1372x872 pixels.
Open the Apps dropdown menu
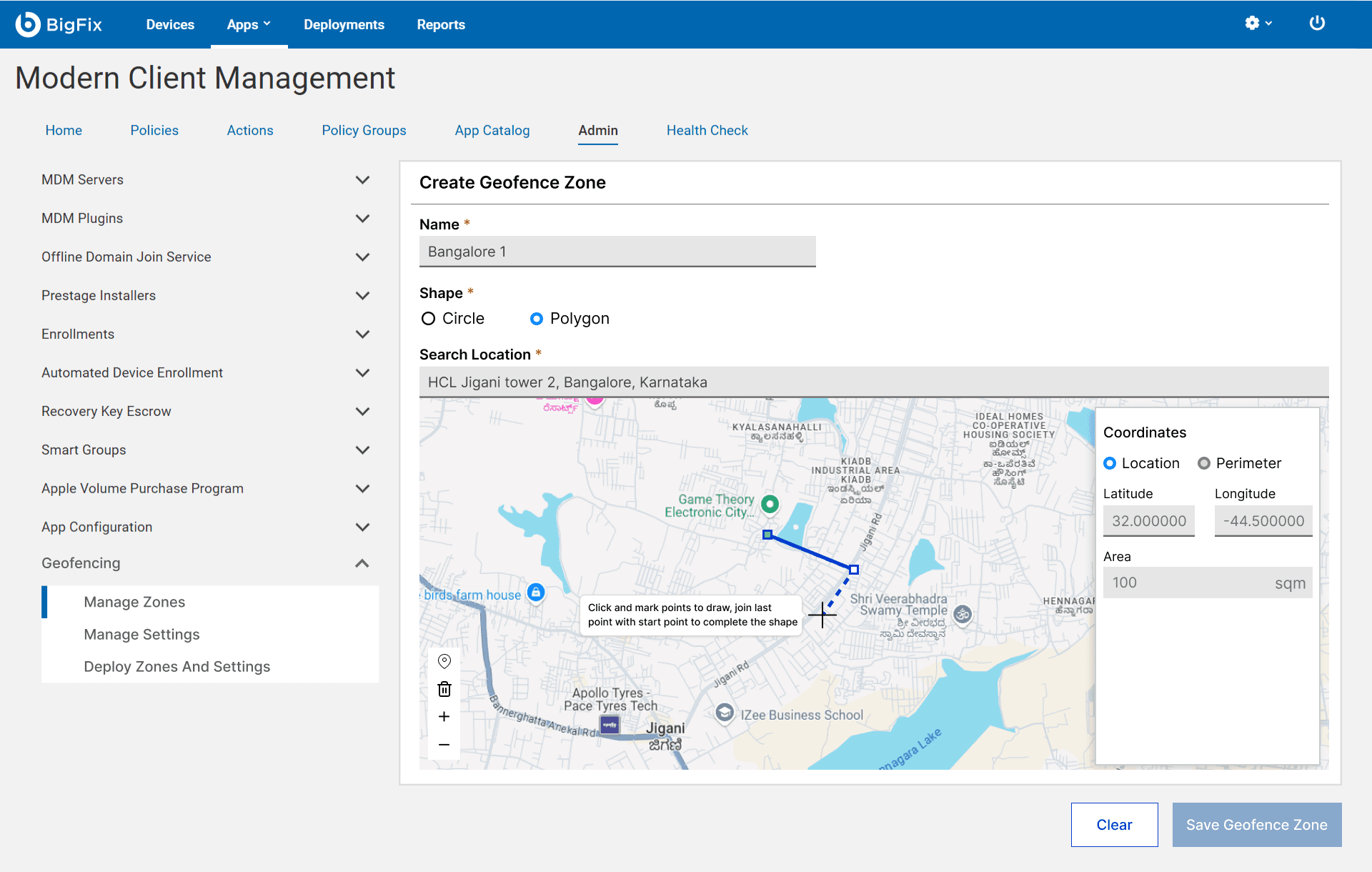point(249,24)
